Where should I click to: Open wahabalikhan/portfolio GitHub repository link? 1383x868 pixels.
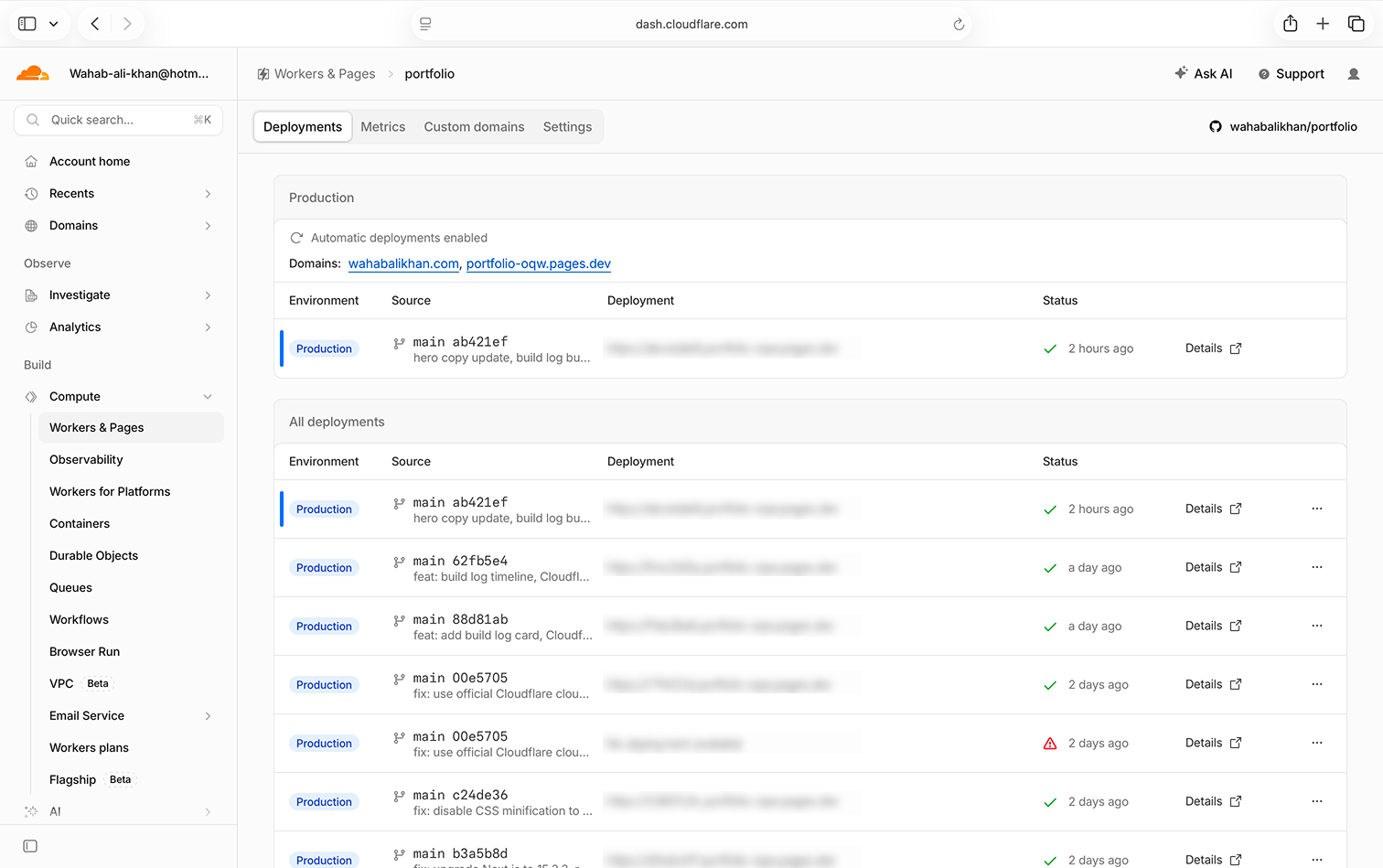click(1283, 127)
